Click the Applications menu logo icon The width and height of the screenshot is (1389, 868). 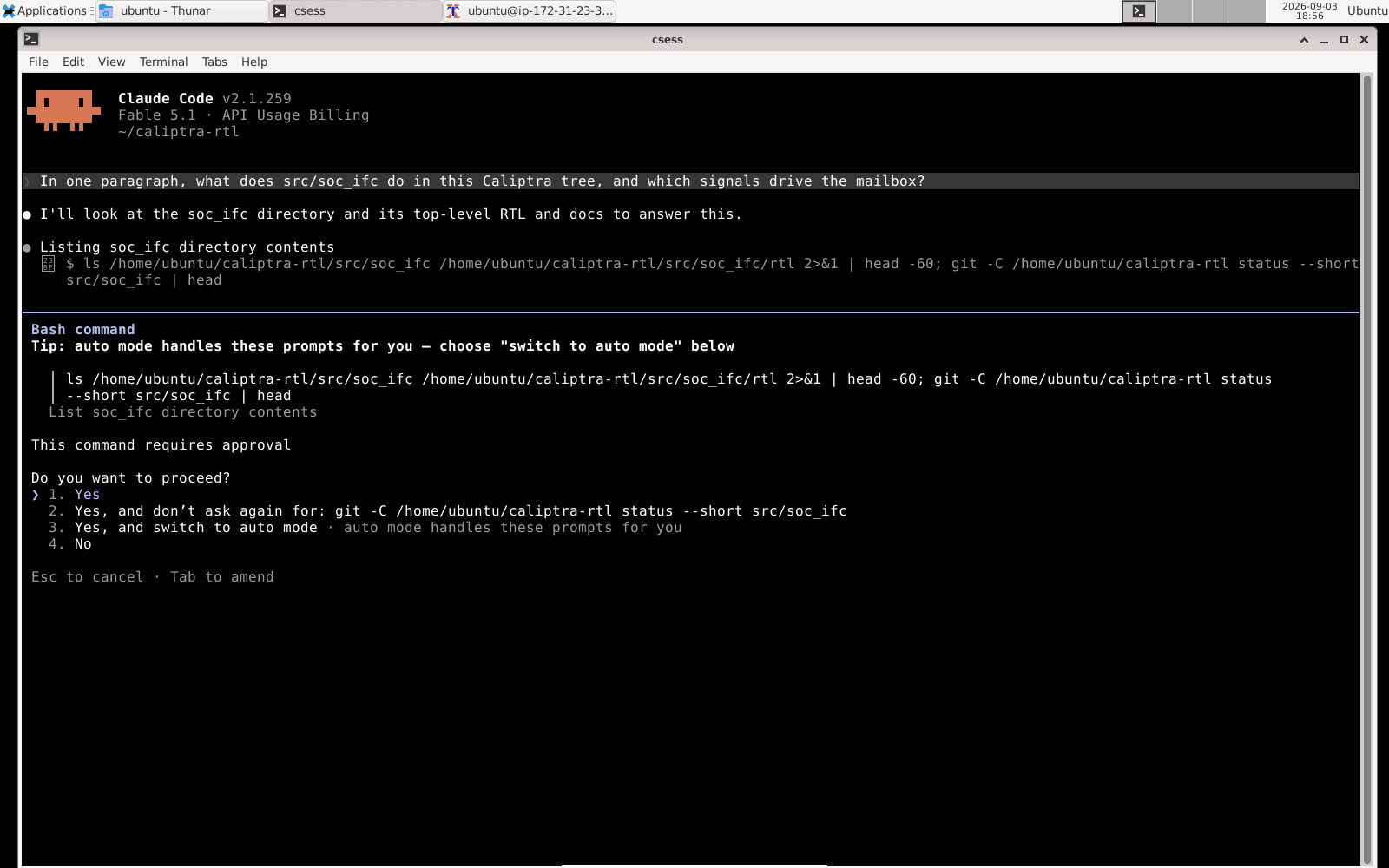click(9, 10)
